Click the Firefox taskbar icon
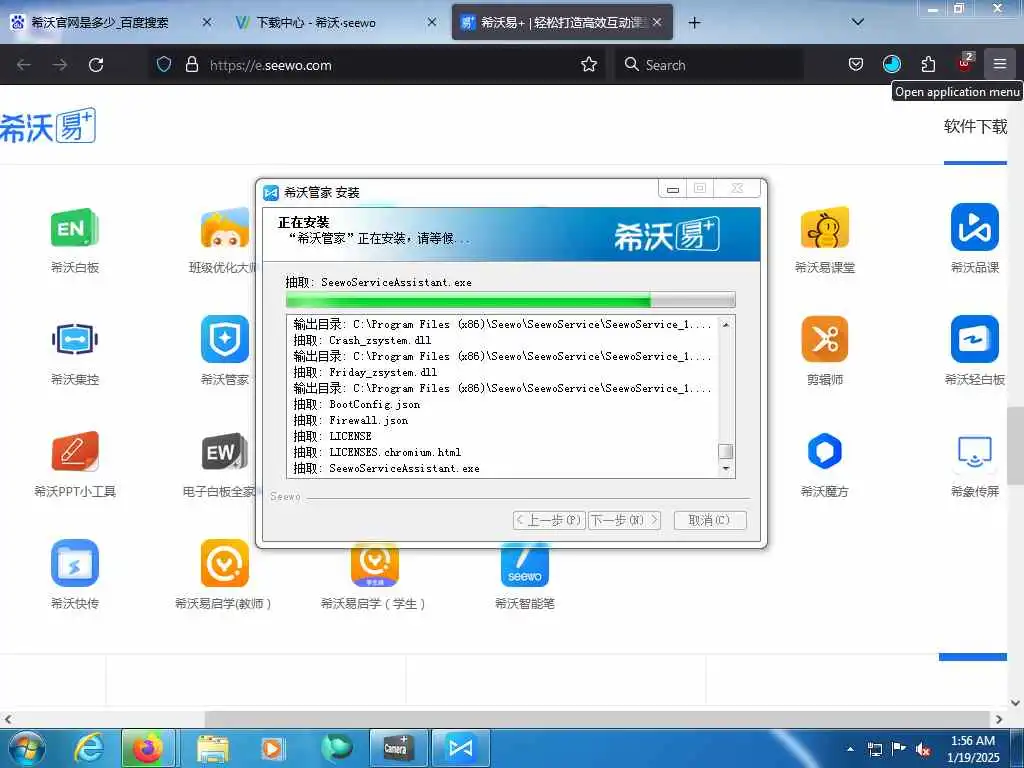The width and height of the screenshot is (1024, 768). coord(148,748)
